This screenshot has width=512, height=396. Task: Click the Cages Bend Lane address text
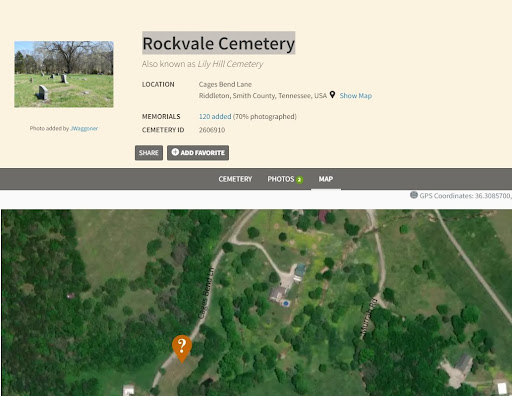pyautogui.click(x=225, y=84)
